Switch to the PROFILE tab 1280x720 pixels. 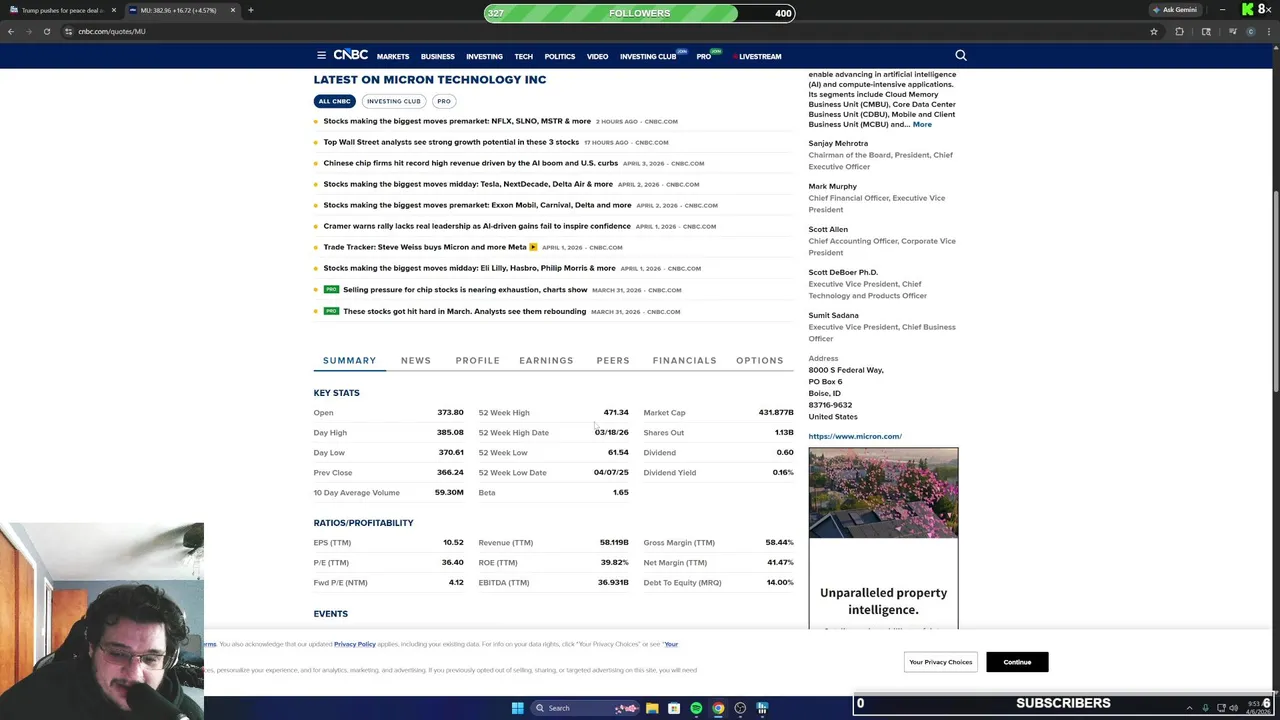478,360
